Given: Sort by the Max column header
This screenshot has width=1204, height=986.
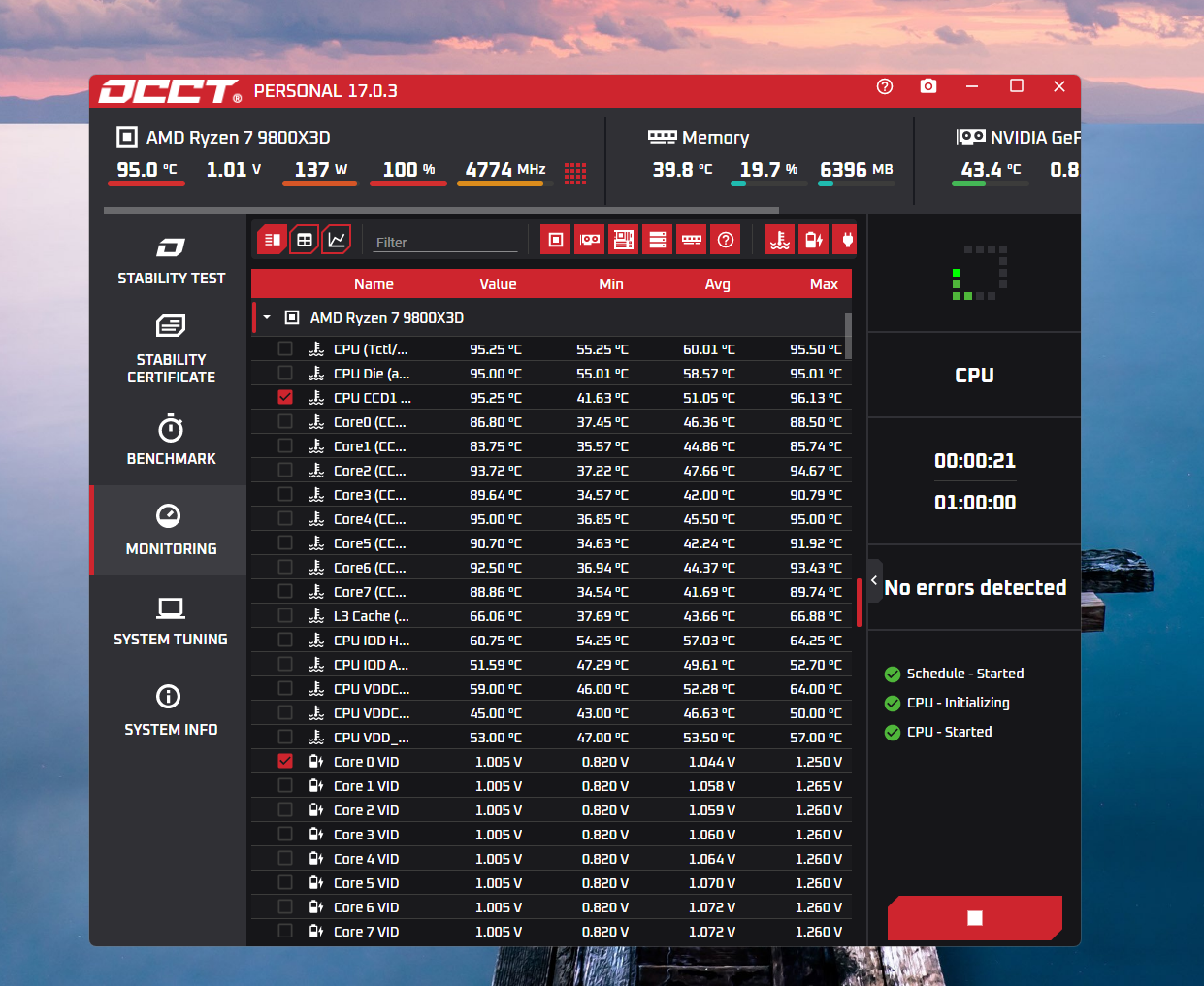Looking at the screenshot, I should tap(824, 284).
